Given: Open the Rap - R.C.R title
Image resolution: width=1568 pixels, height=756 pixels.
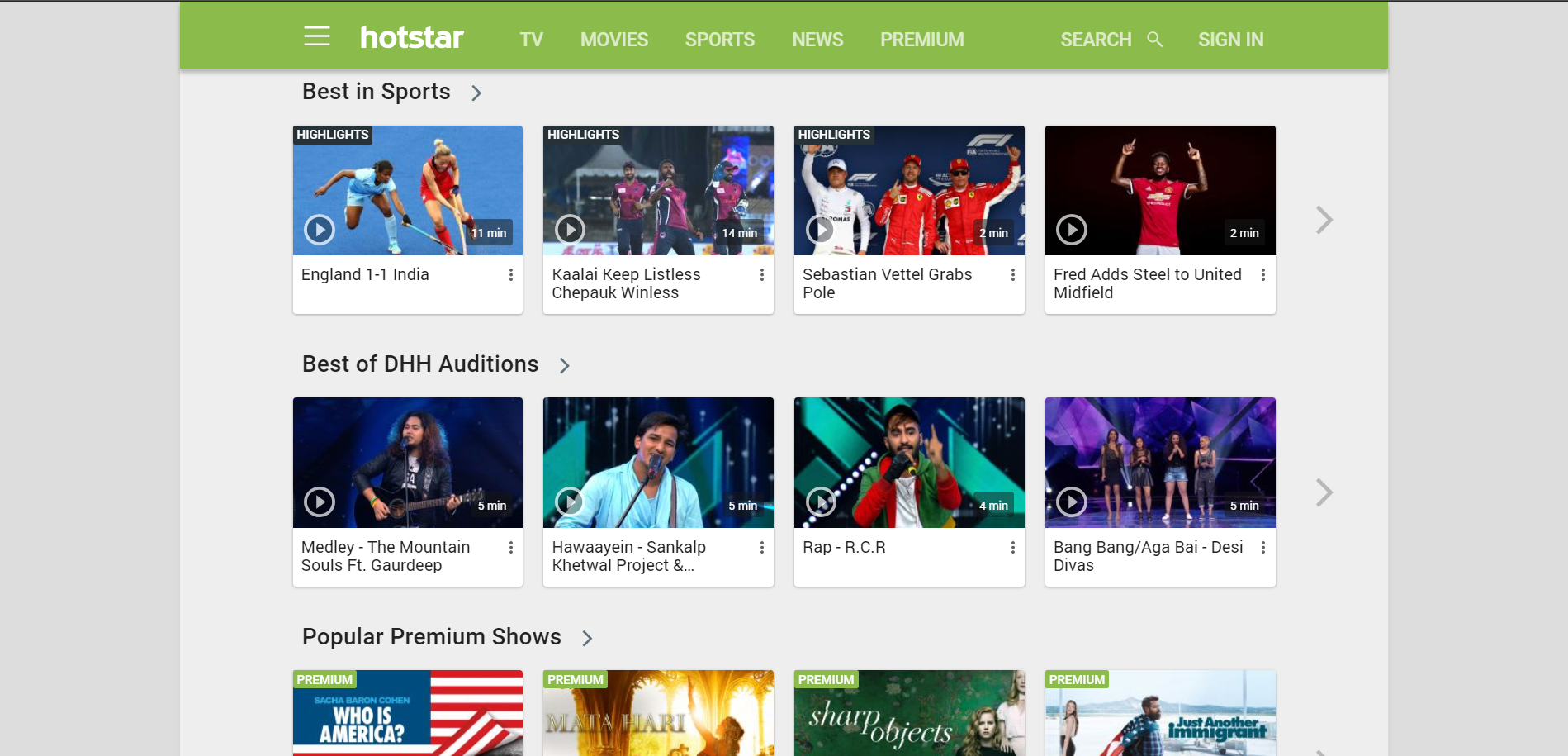Looking at the screenshot, I should pos(844,547).
